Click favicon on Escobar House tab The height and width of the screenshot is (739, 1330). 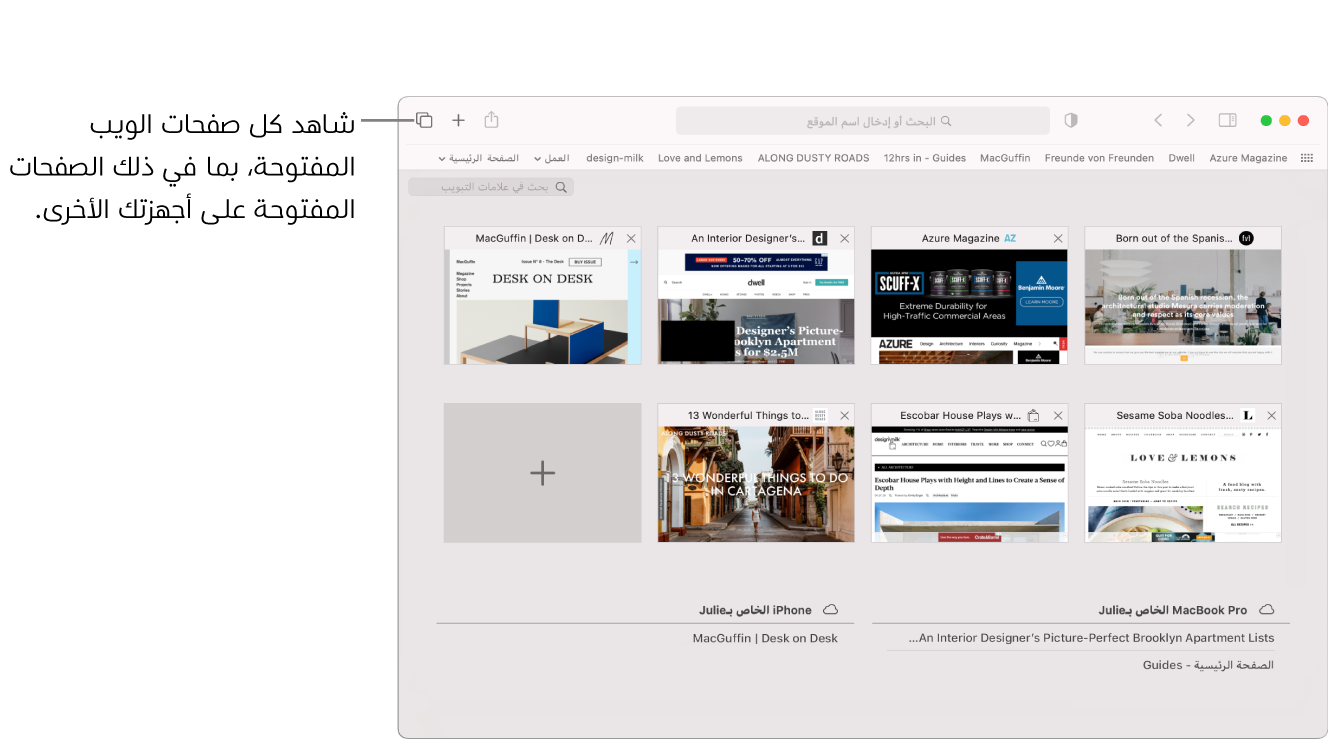pyautogui.click(x=1034, y=416)
